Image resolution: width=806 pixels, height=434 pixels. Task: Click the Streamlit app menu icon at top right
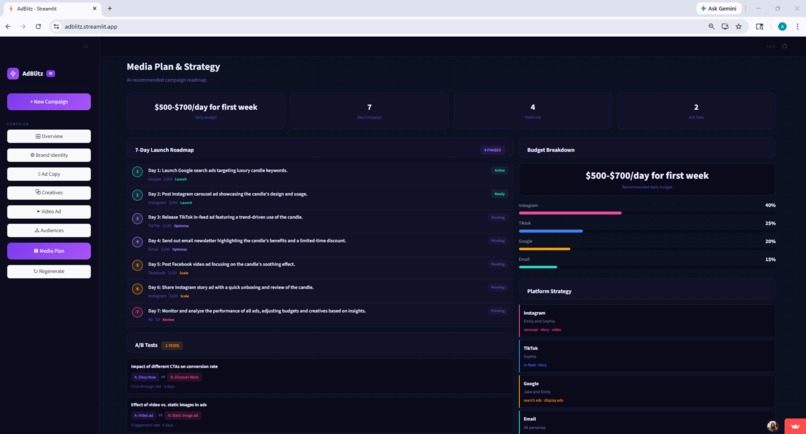(x=784, y=46)
